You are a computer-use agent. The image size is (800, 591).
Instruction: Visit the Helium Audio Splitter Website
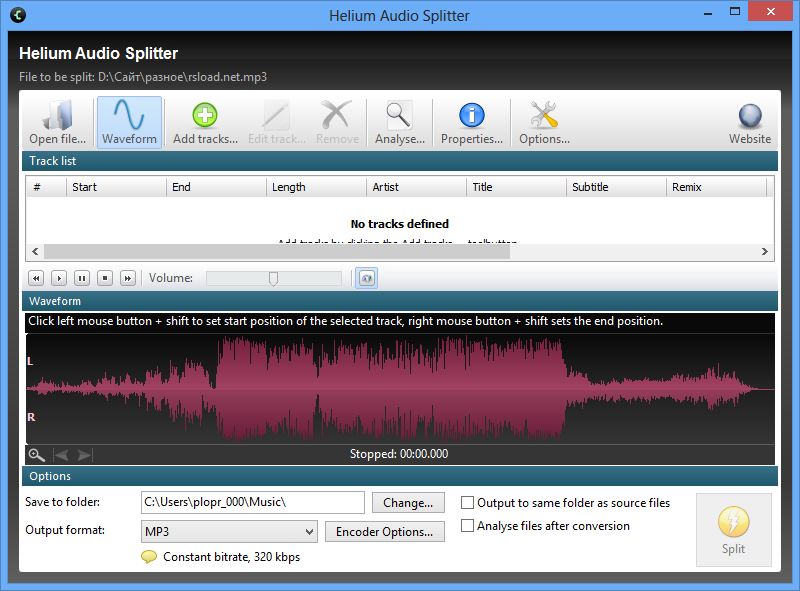pyautogui.click(x=750, y=121)
